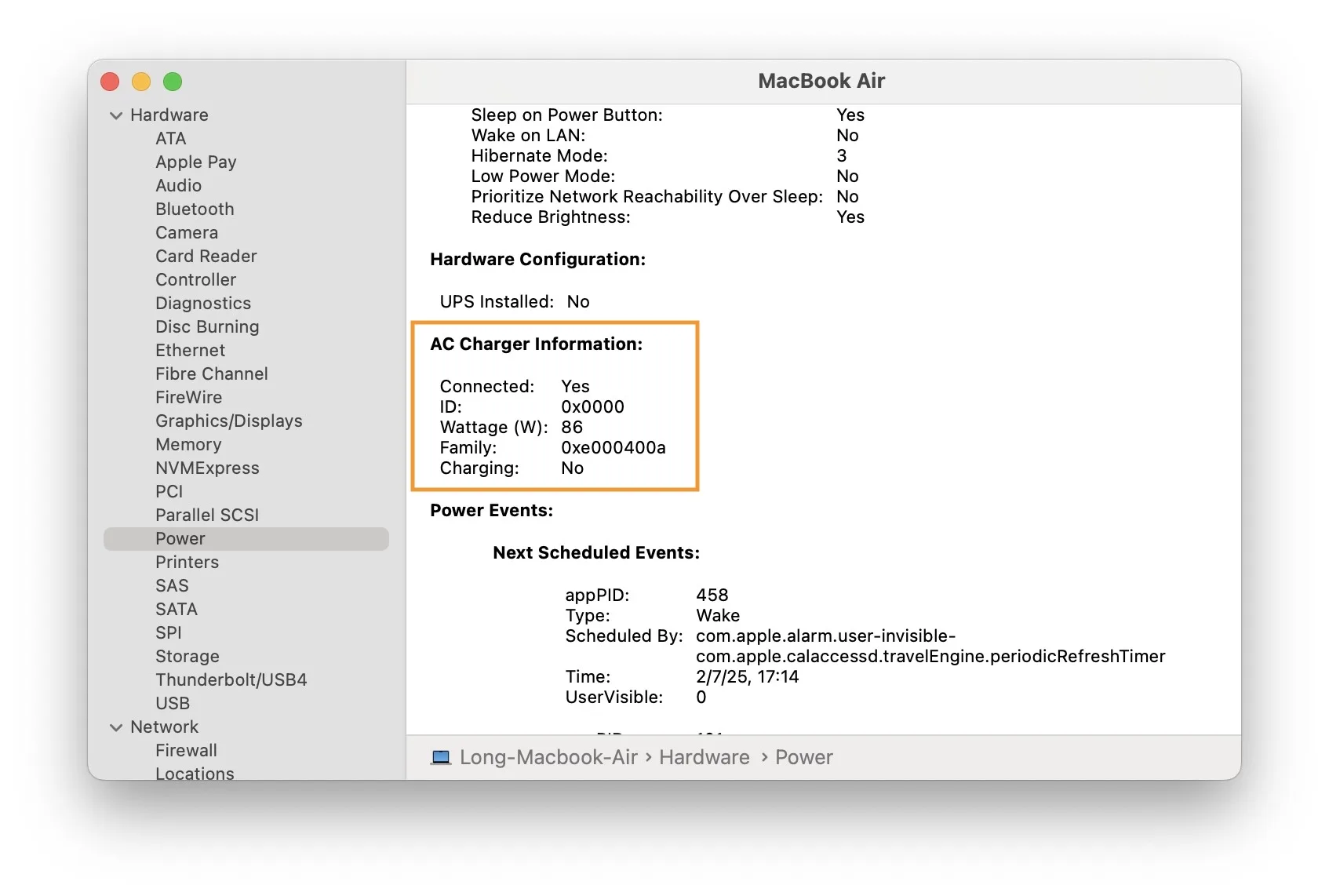This screenshot has height=896, width=1329.
Task: Select Locations under Network
Action: pos(195,773)
